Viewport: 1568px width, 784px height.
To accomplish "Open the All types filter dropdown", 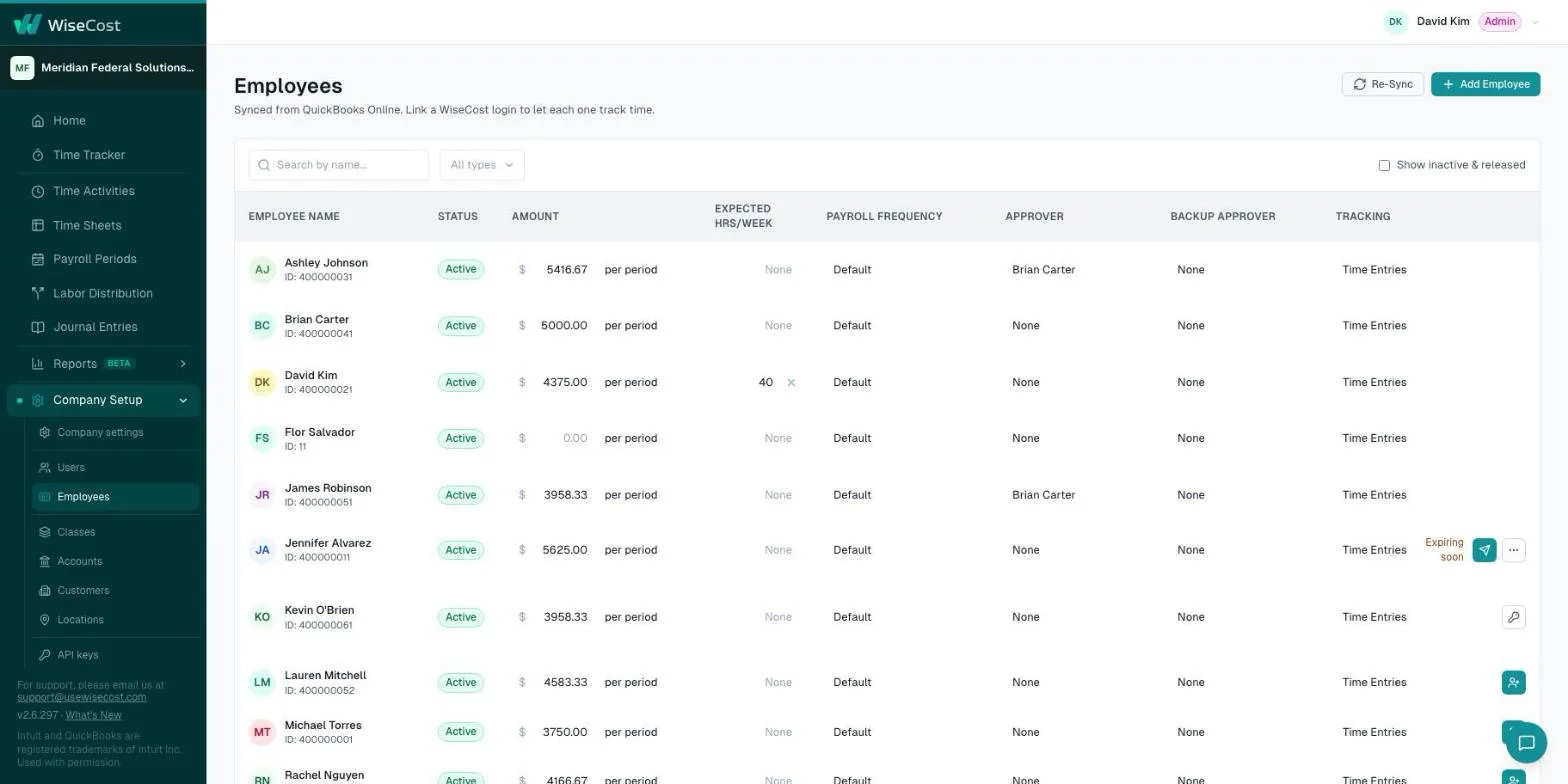I will point(482,165).
